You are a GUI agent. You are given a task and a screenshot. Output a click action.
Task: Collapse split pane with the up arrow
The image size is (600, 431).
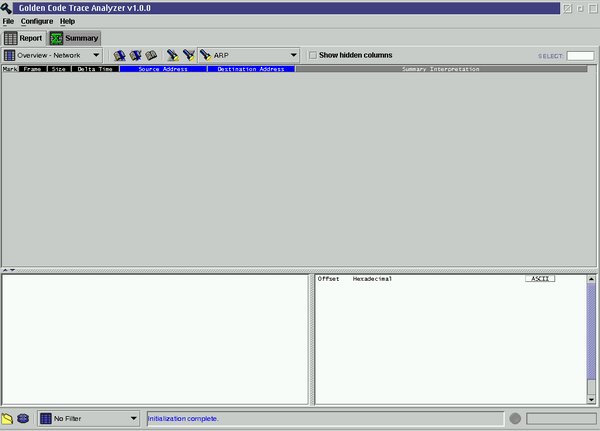[5, 270]
